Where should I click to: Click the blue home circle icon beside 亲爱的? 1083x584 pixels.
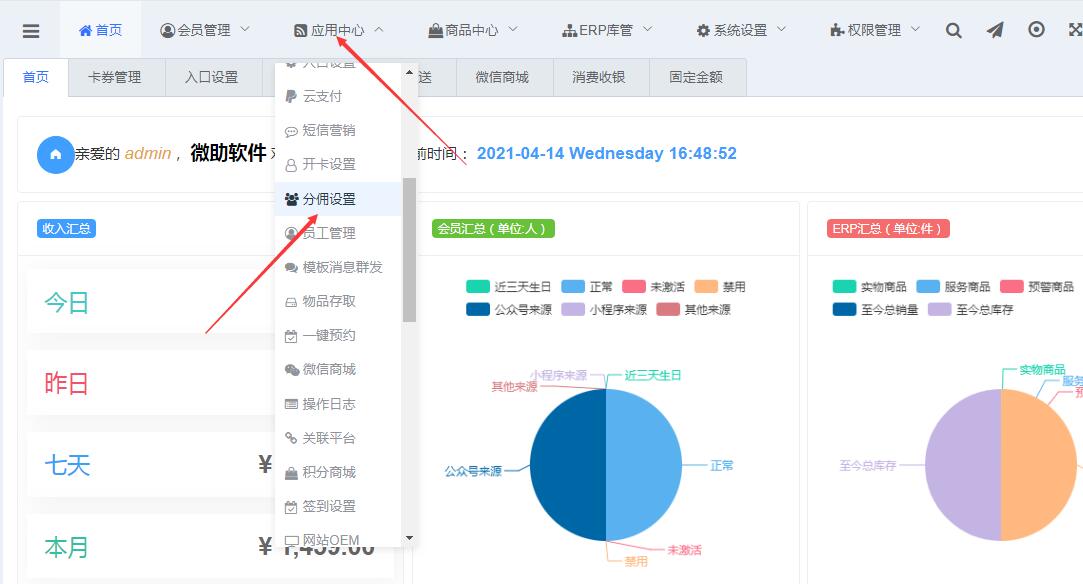coord(55,154)
